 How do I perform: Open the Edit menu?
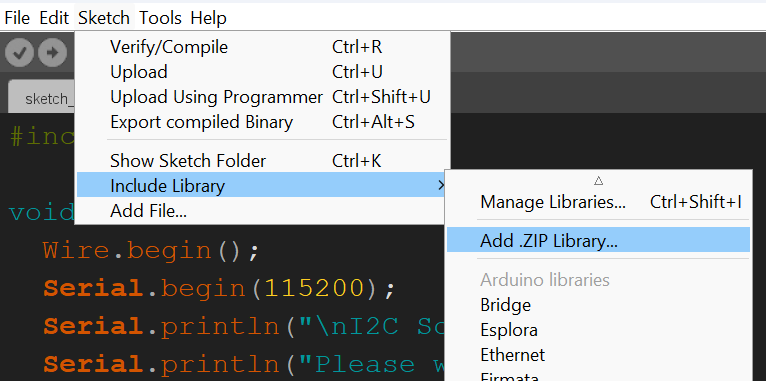pos(54,18)
